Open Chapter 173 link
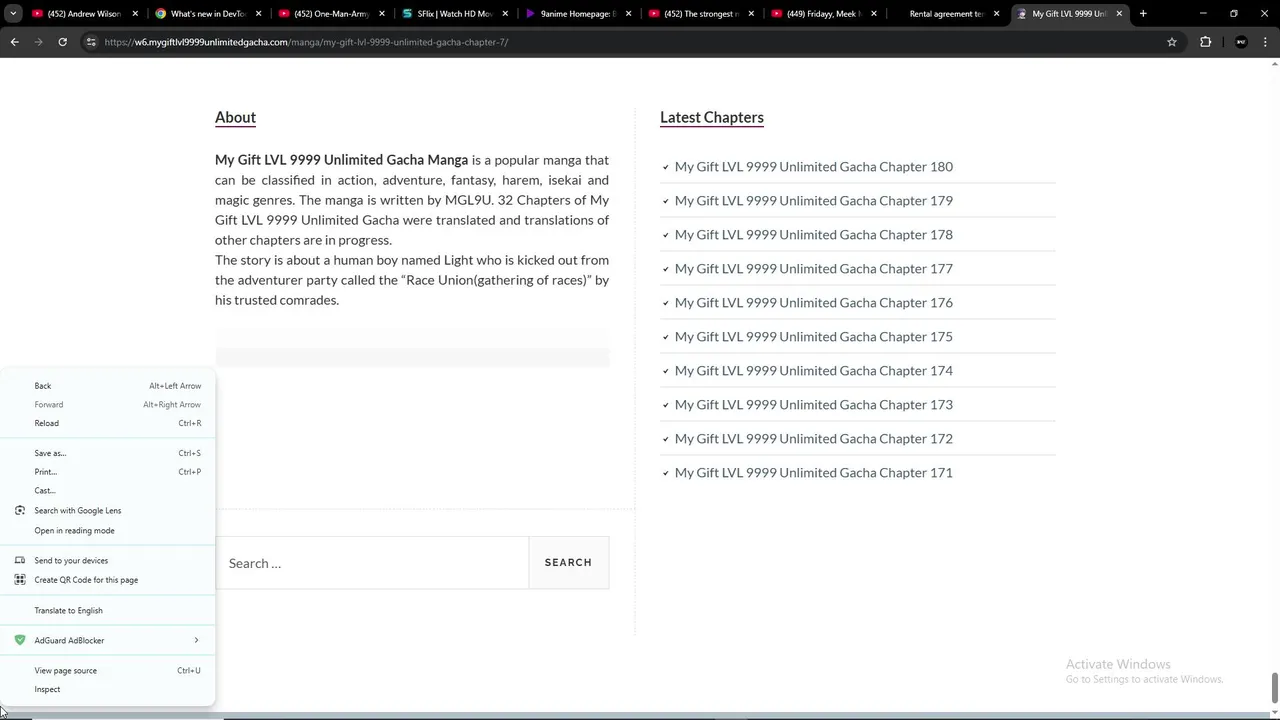 (x=813, y=405)
